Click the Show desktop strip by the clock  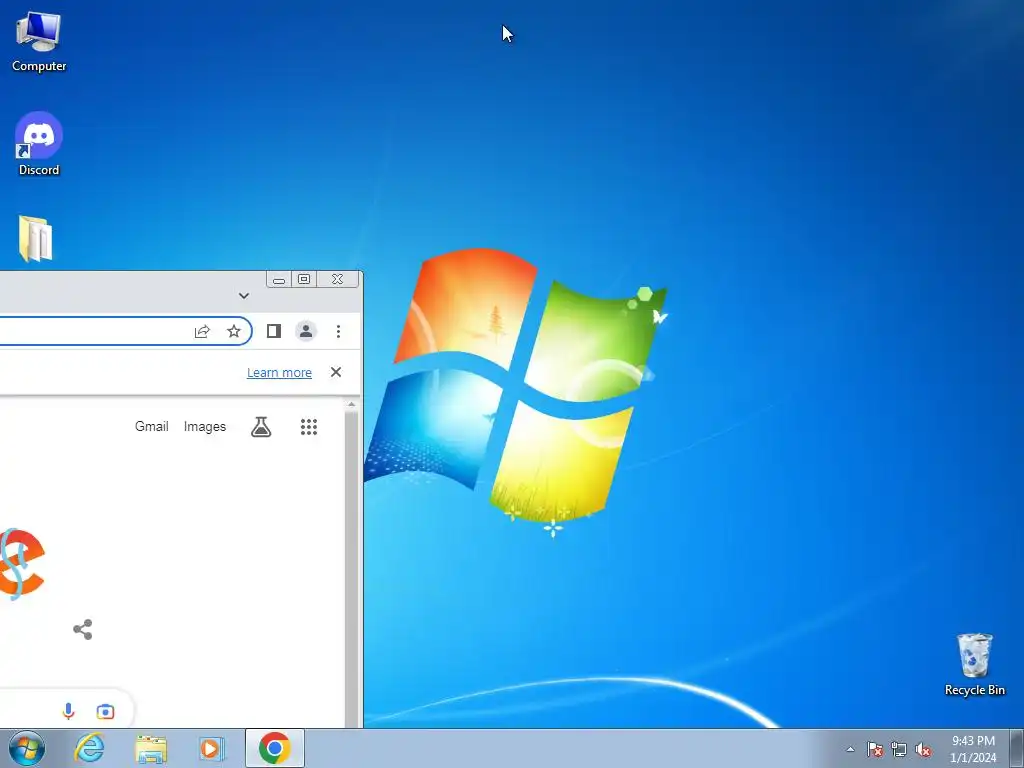point(1017,748)
